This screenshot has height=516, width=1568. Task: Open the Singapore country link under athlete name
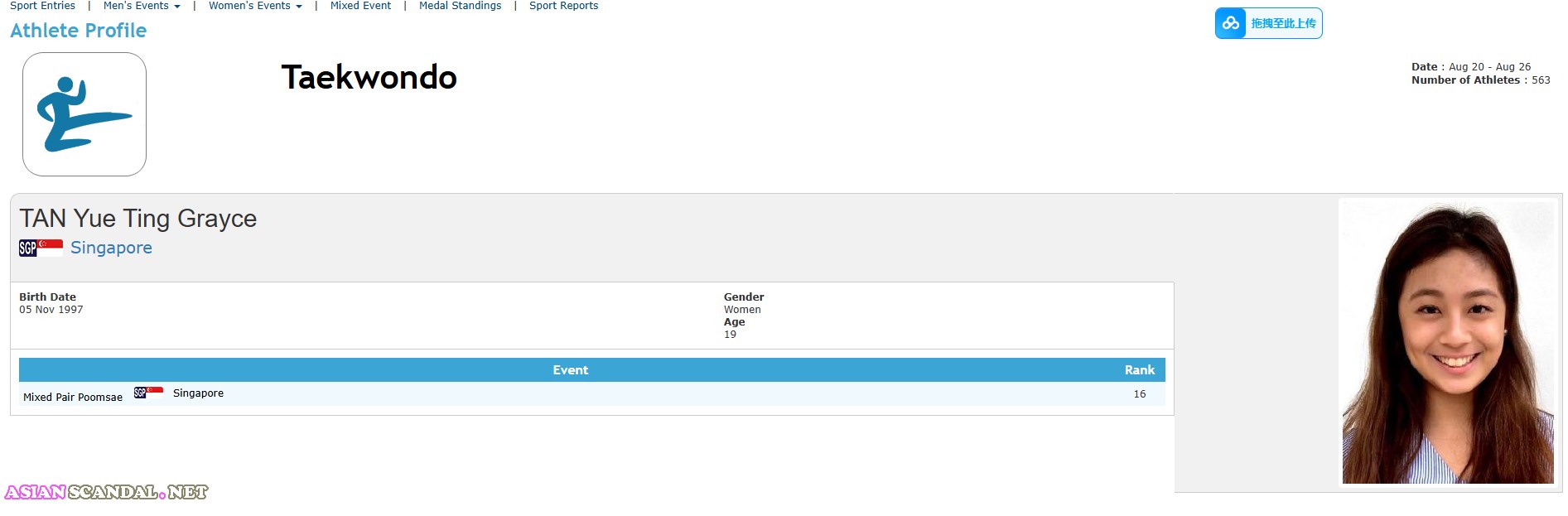[x=111, y=248]
